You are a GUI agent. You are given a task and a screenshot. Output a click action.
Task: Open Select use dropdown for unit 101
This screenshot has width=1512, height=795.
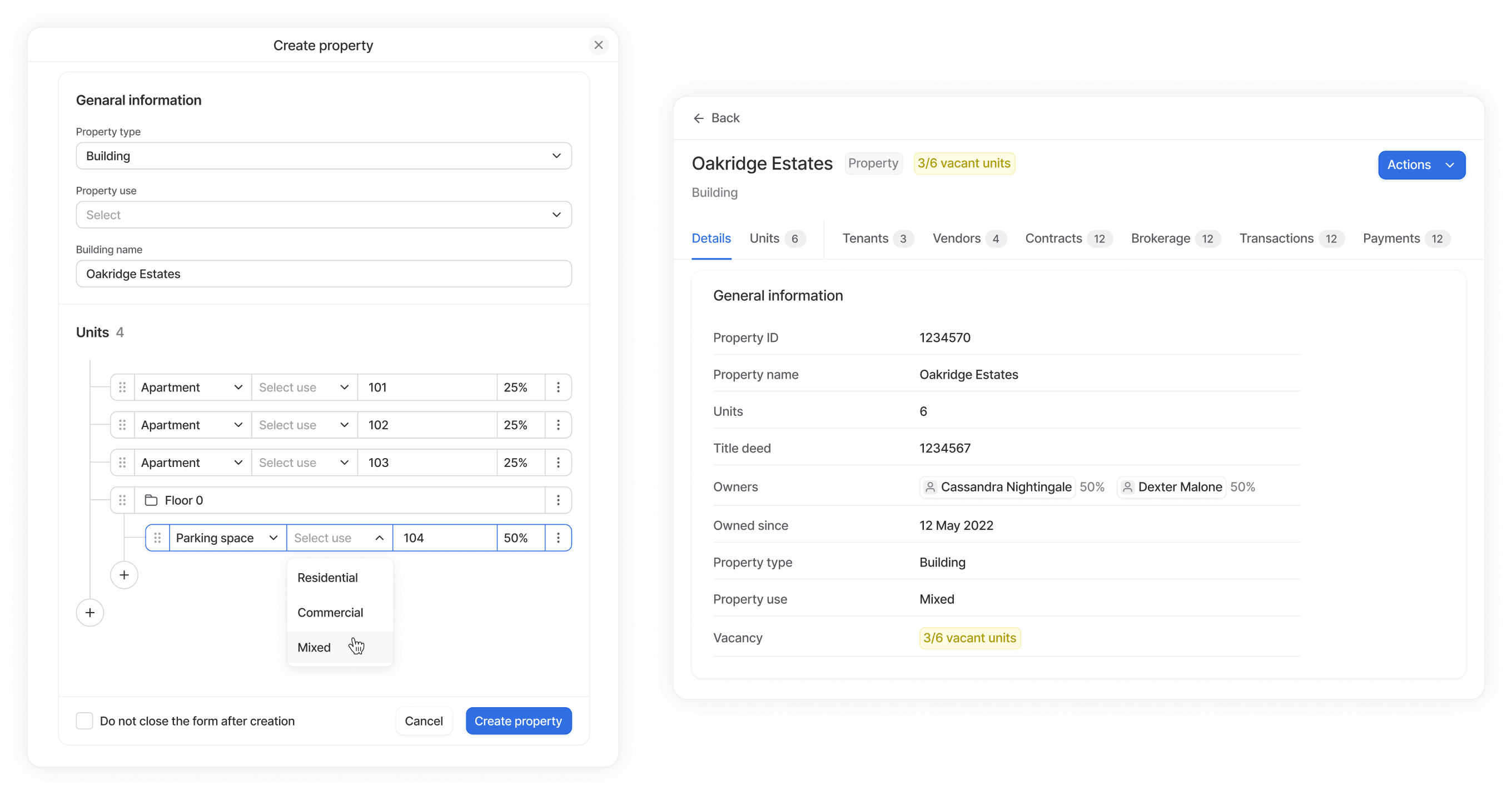coord(305,387)
